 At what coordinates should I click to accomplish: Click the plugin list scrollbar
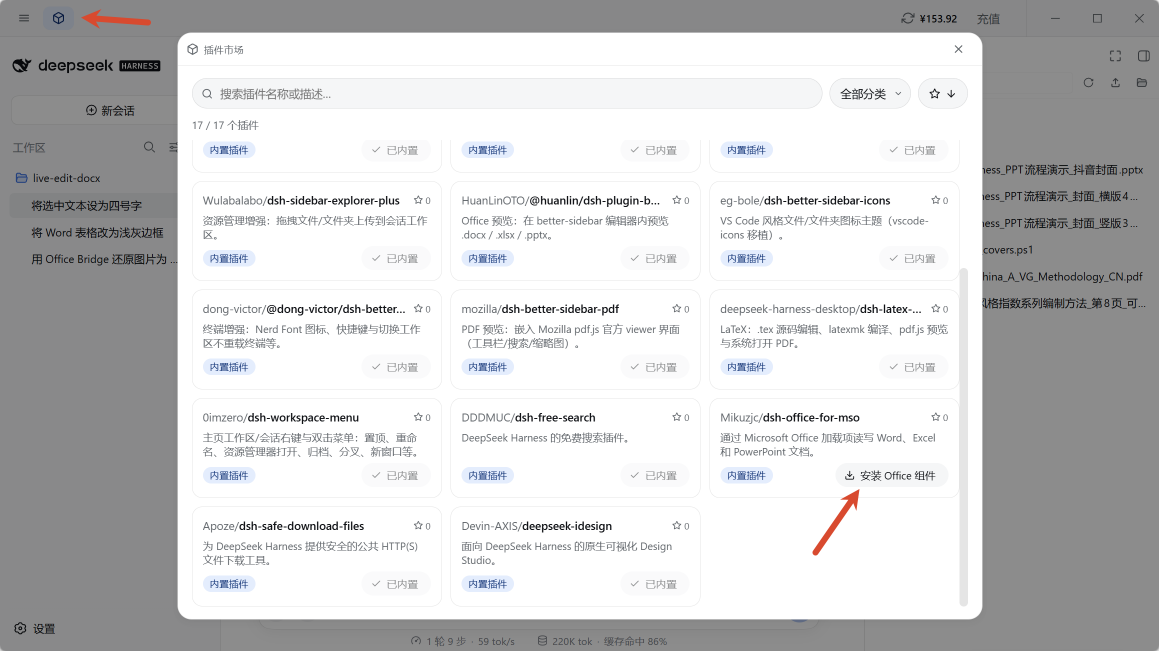[963, 437]
